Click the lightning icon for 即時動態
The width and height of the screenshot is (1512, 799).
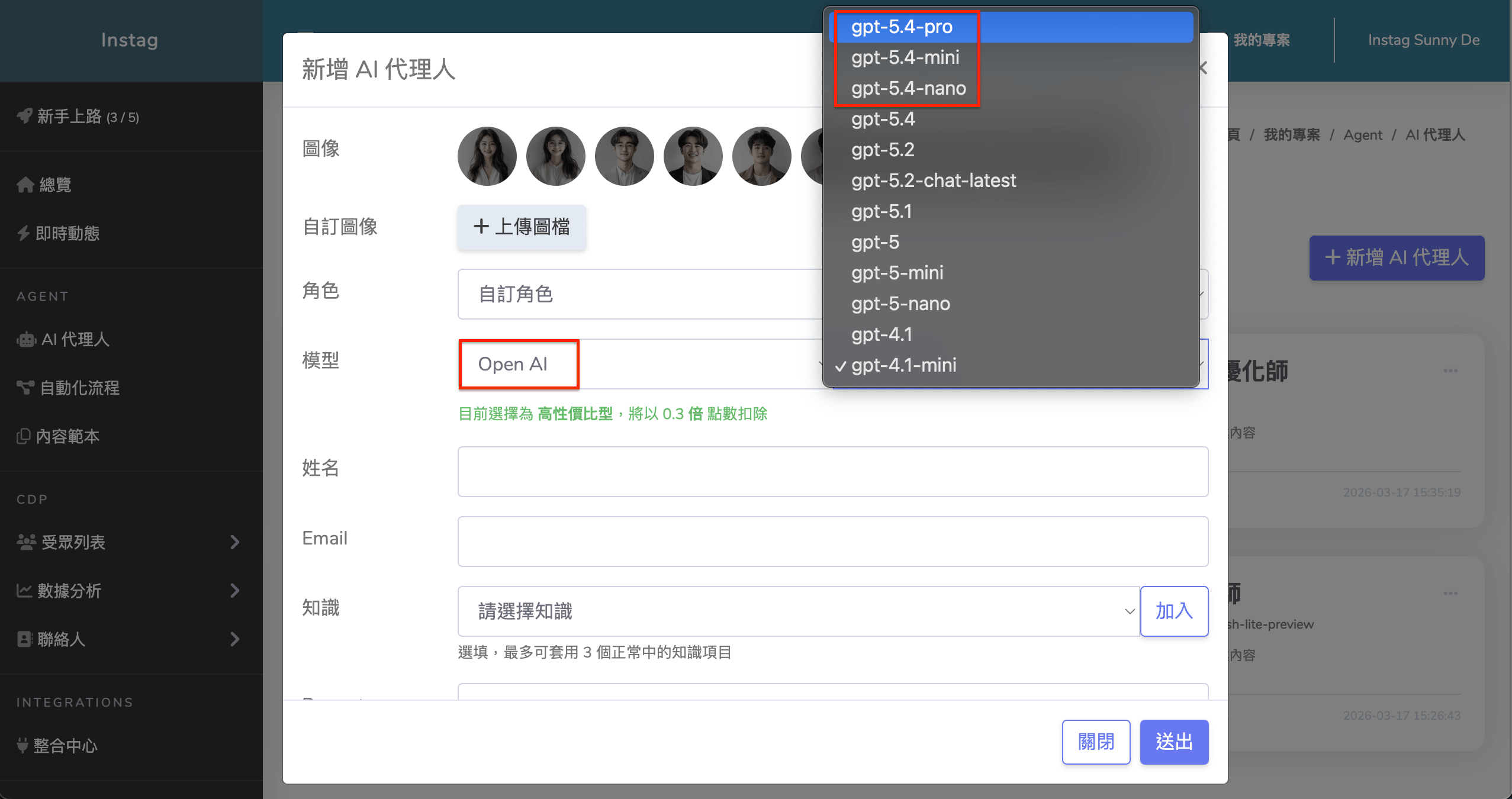(24, 233)
